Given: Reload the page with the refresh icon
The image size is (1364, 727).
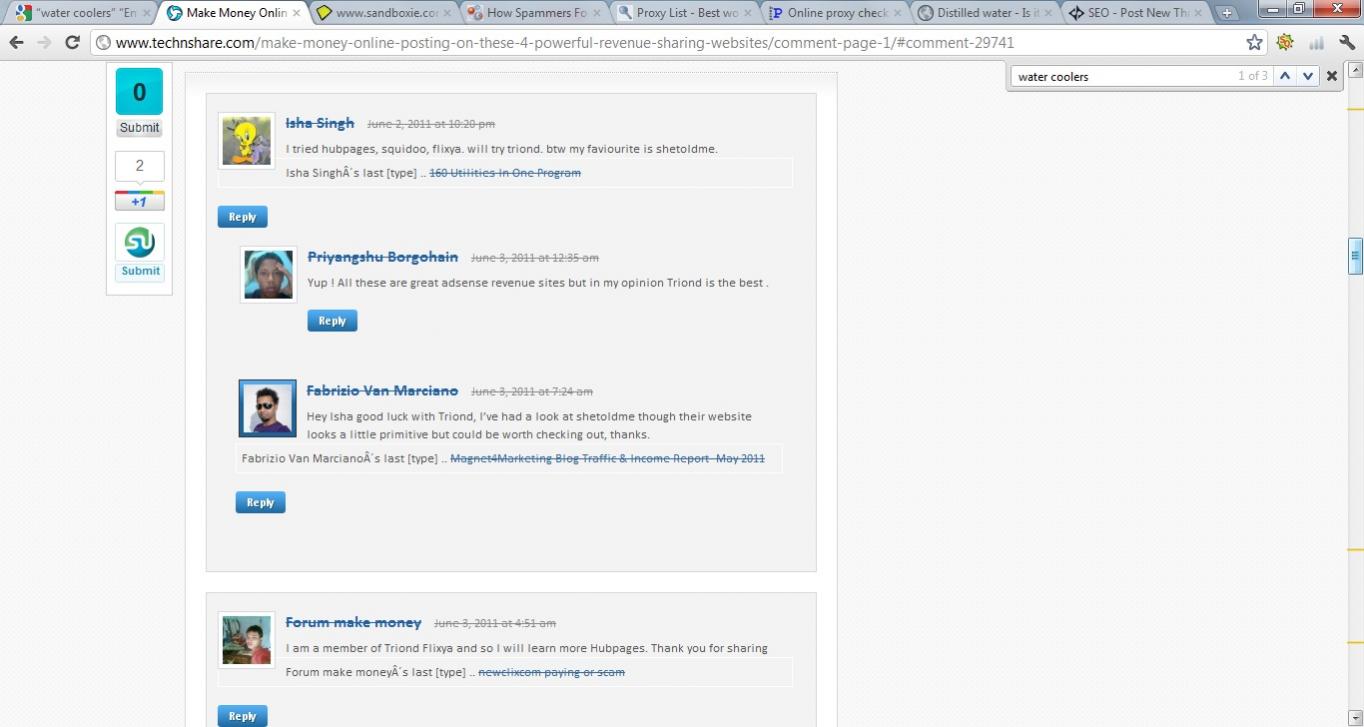Looking at the screenshot, I should point(72,42).
